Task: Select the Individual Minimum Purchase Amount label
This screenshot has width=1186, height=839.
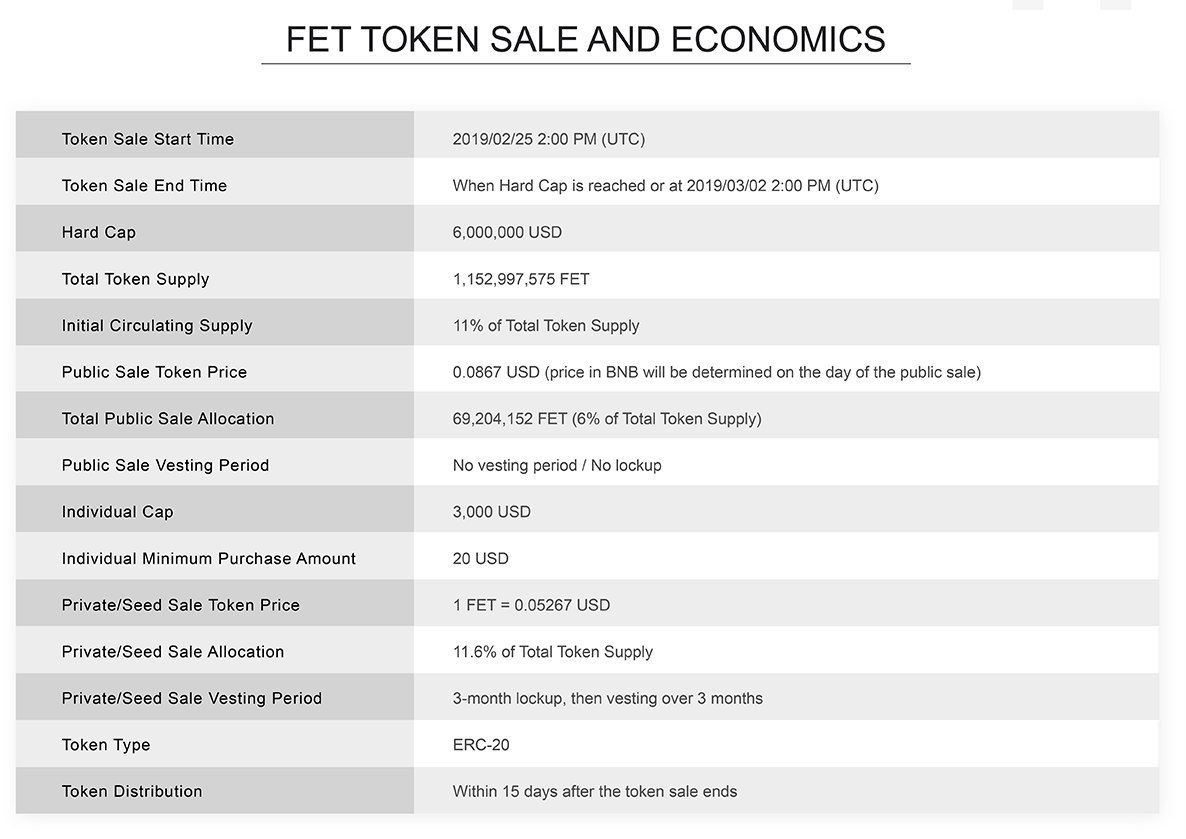Action: coord(209,558)
